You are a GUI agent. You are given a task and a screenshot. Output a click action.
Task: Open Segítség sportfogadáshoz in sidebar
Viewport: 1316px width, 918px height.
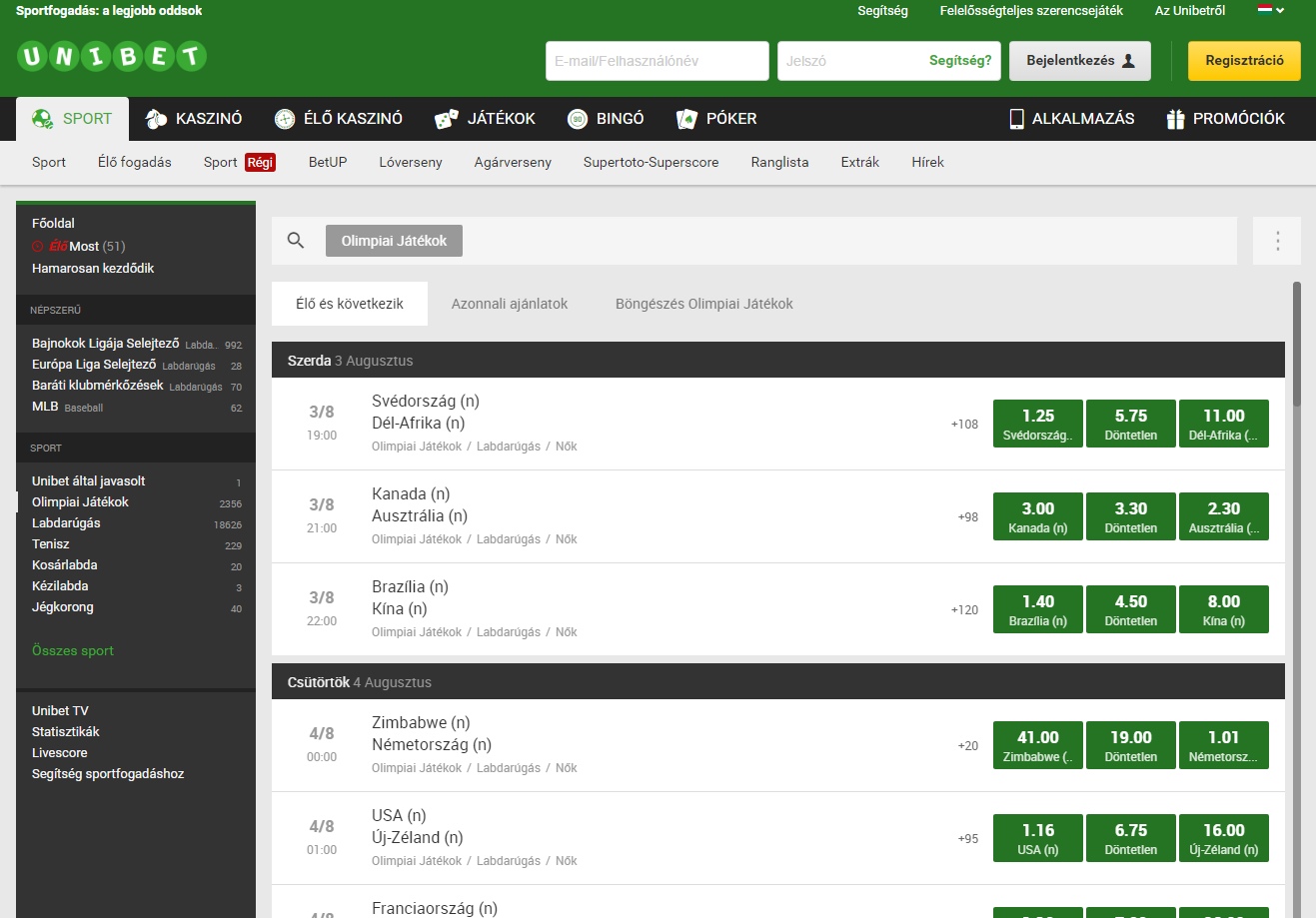click(108, 773)
